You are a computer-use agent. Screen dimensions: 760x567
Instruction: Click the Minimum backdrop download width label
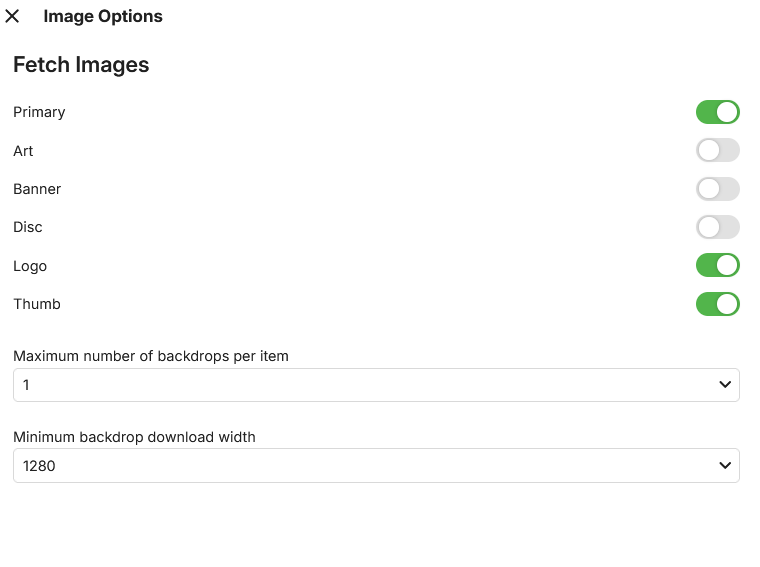pos(134,437)
